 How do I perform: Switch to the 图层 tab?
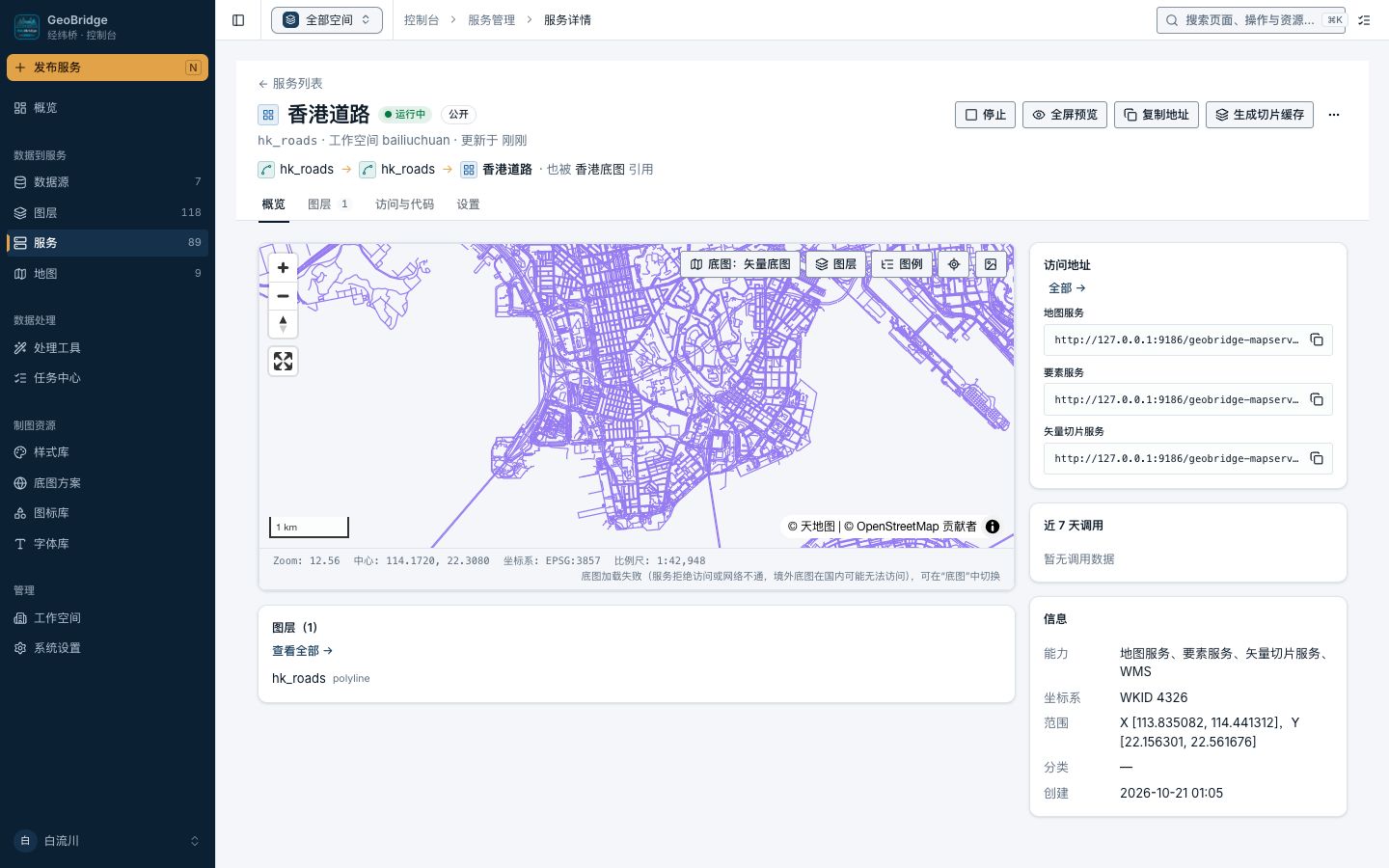(x=328, y=204)
